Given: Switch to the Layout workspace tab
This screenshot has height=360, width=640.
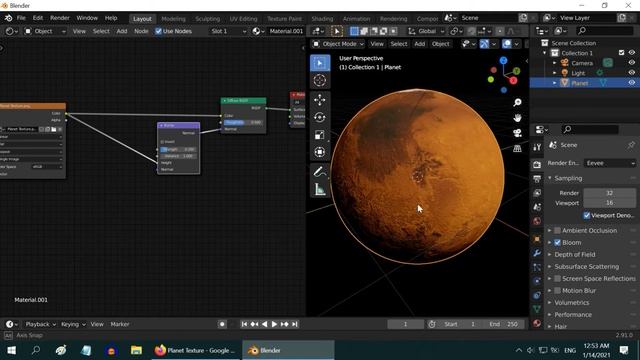Looking at the screenshot, I should pos(142,19).
